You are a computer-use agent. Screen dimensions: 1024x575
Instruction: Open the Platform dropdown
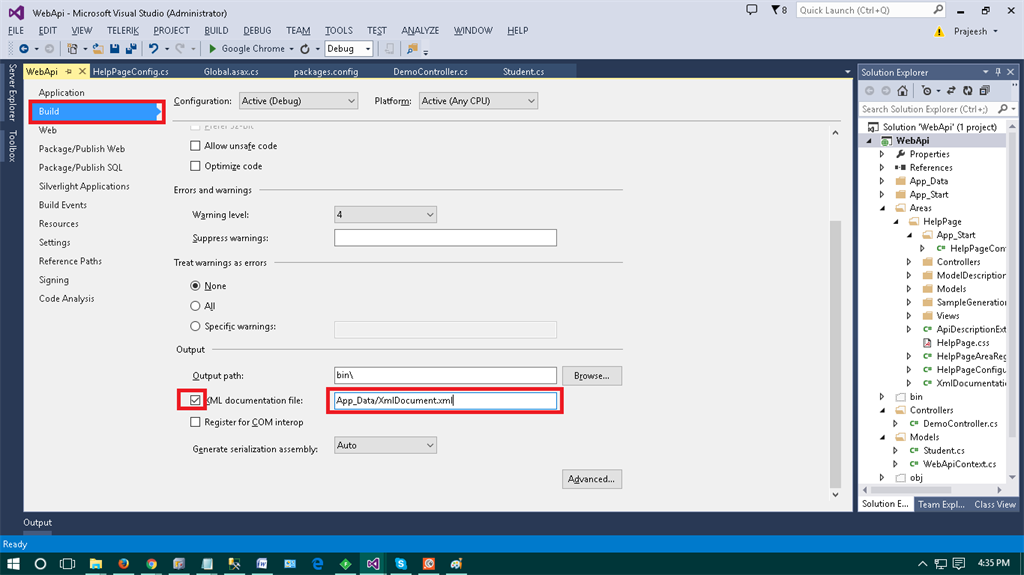tap(478, 101)
